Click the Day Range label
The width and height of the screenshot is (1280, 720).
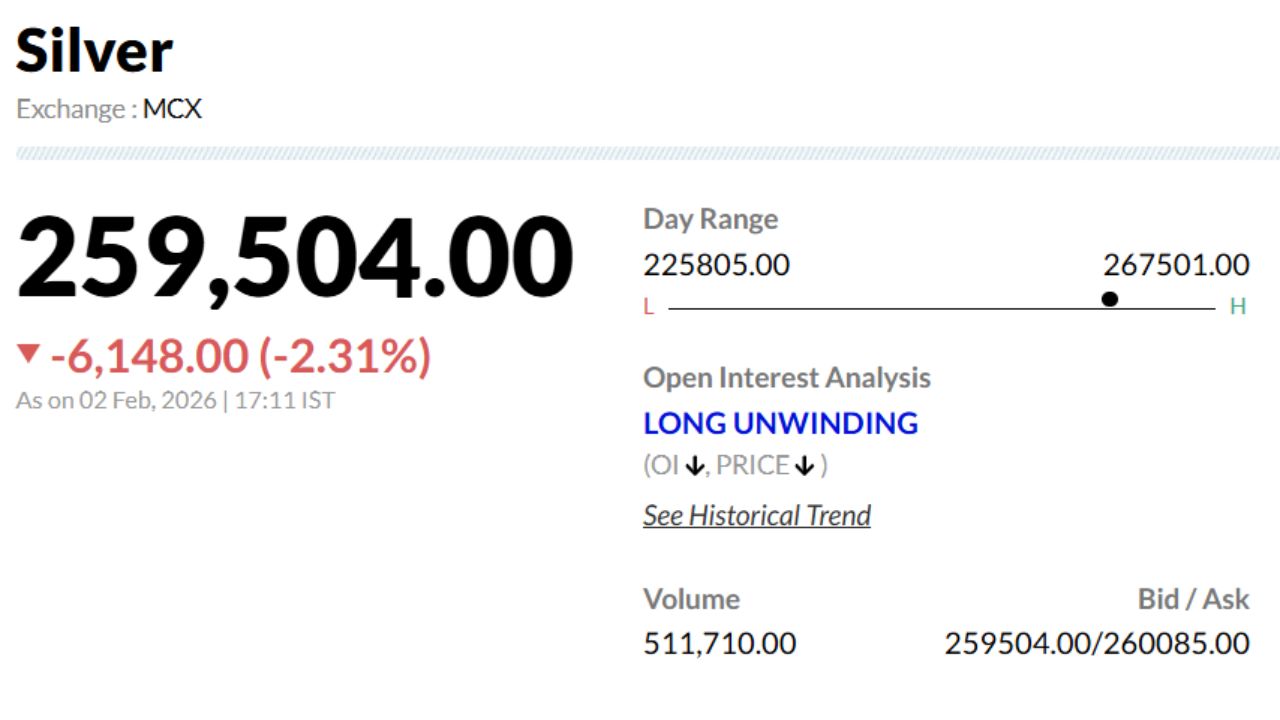tap(710, 219)
